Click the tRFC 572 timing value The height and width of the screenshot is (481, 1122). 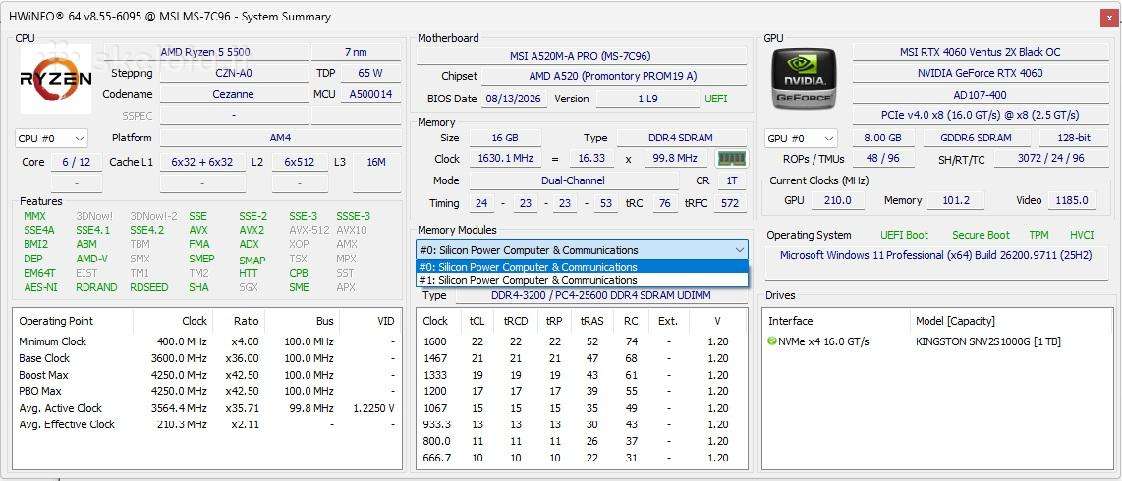[730, 203]
